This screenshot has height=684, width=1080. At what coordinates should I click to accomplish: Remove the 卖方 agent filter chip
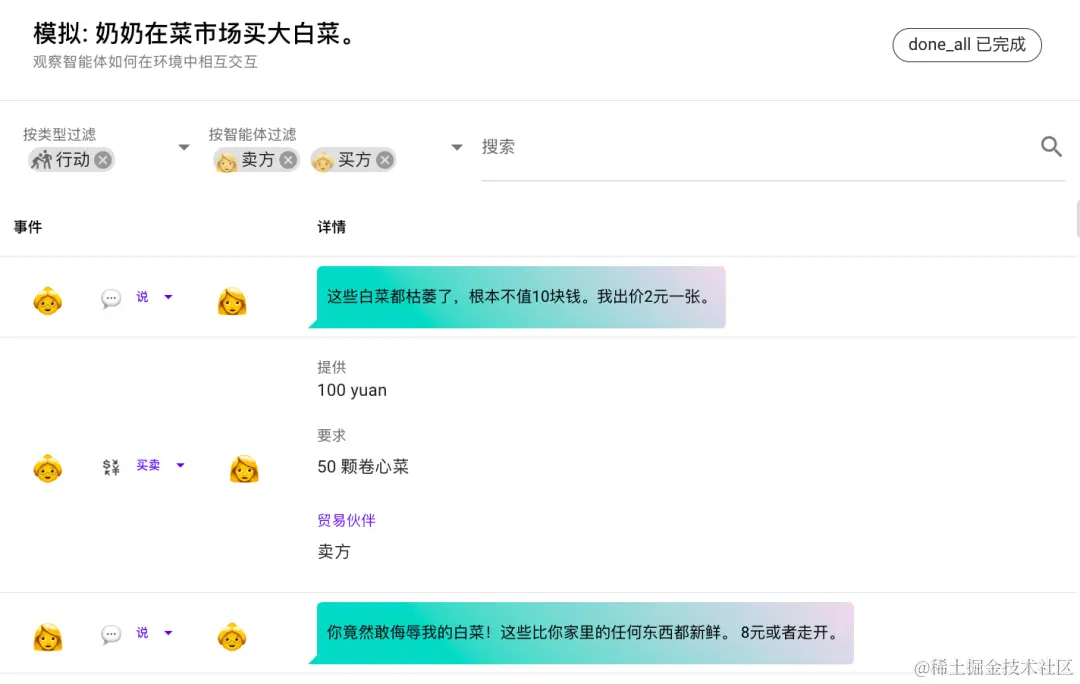(288, 159)
